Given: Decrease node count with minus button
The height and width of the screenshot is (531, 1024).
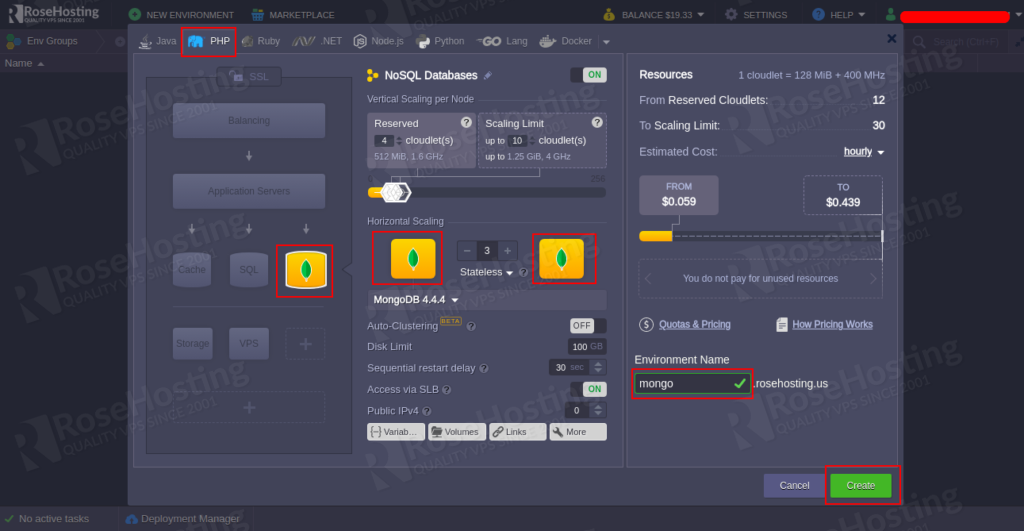Looking at the screenshot, I should 467,250.
